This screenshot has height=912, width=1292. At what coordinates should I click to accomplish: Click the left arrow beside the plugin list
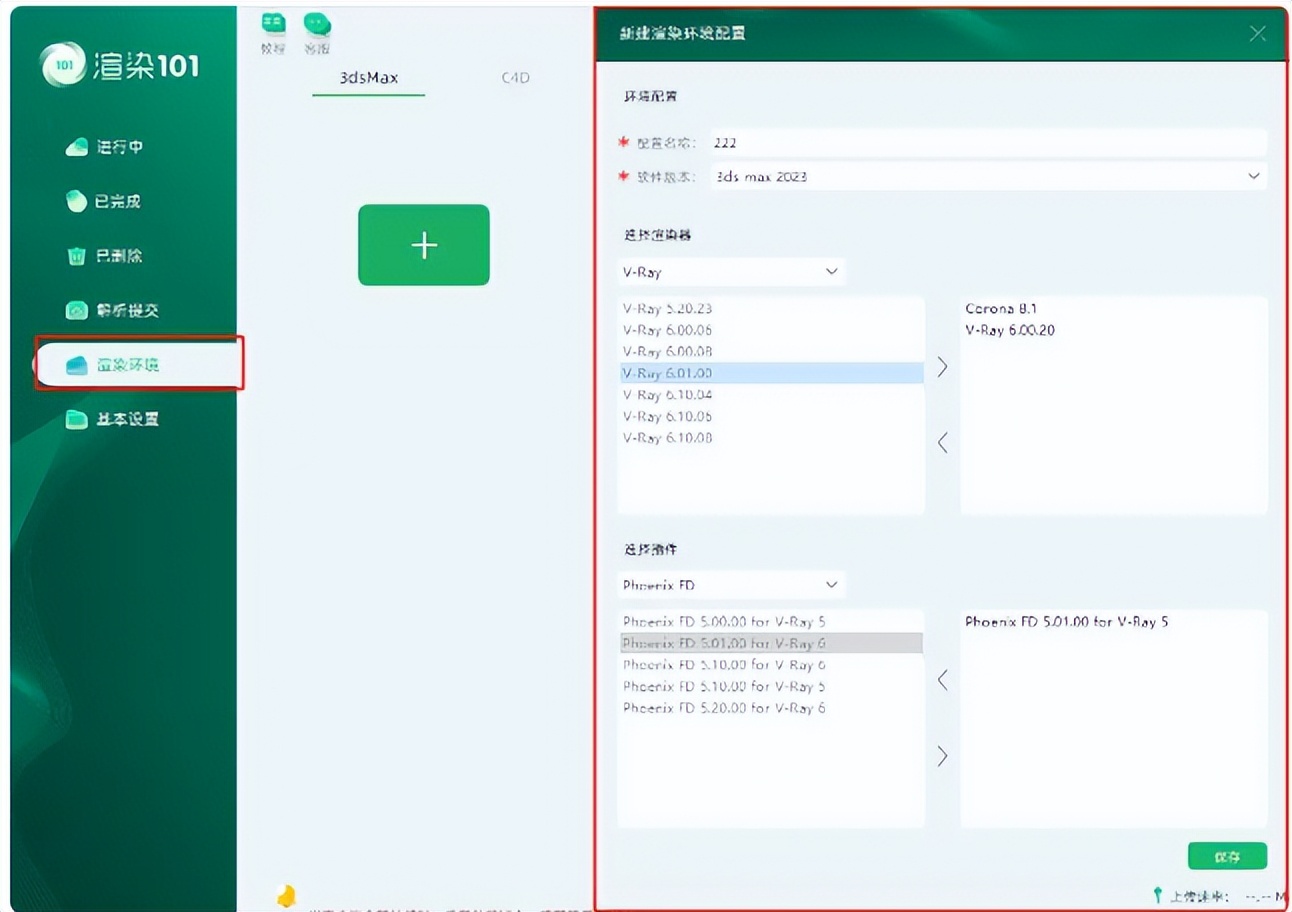click(x=942, y=680)
